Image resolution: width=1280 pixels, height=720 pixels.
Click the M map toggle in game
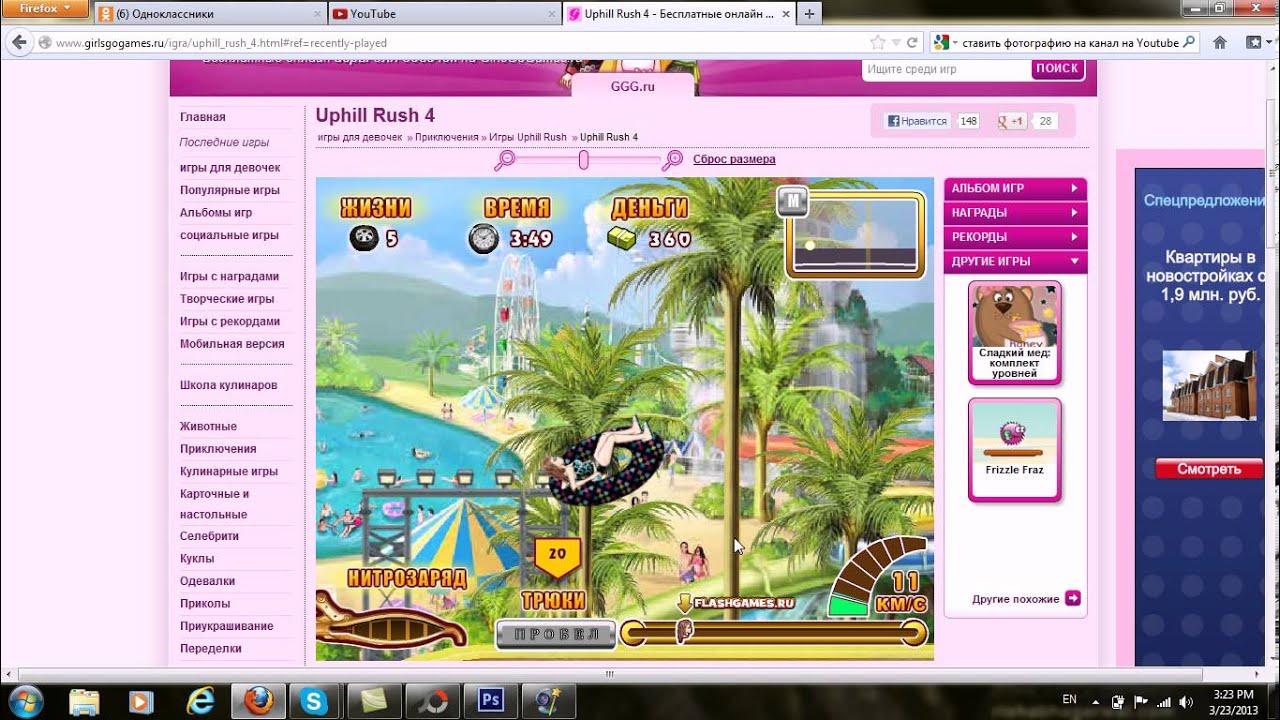tap(792, 202)
